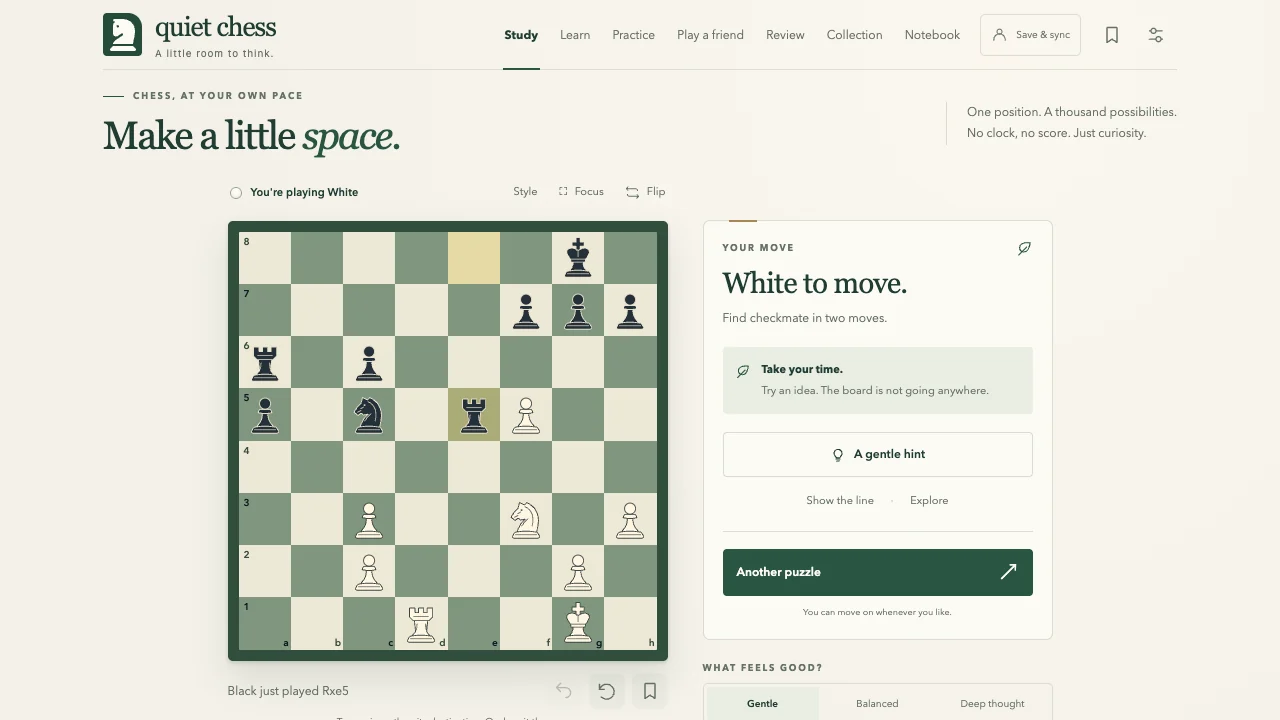1280x720 pixels.
Task: Select the black rook on e5
Action: point(474,414)
